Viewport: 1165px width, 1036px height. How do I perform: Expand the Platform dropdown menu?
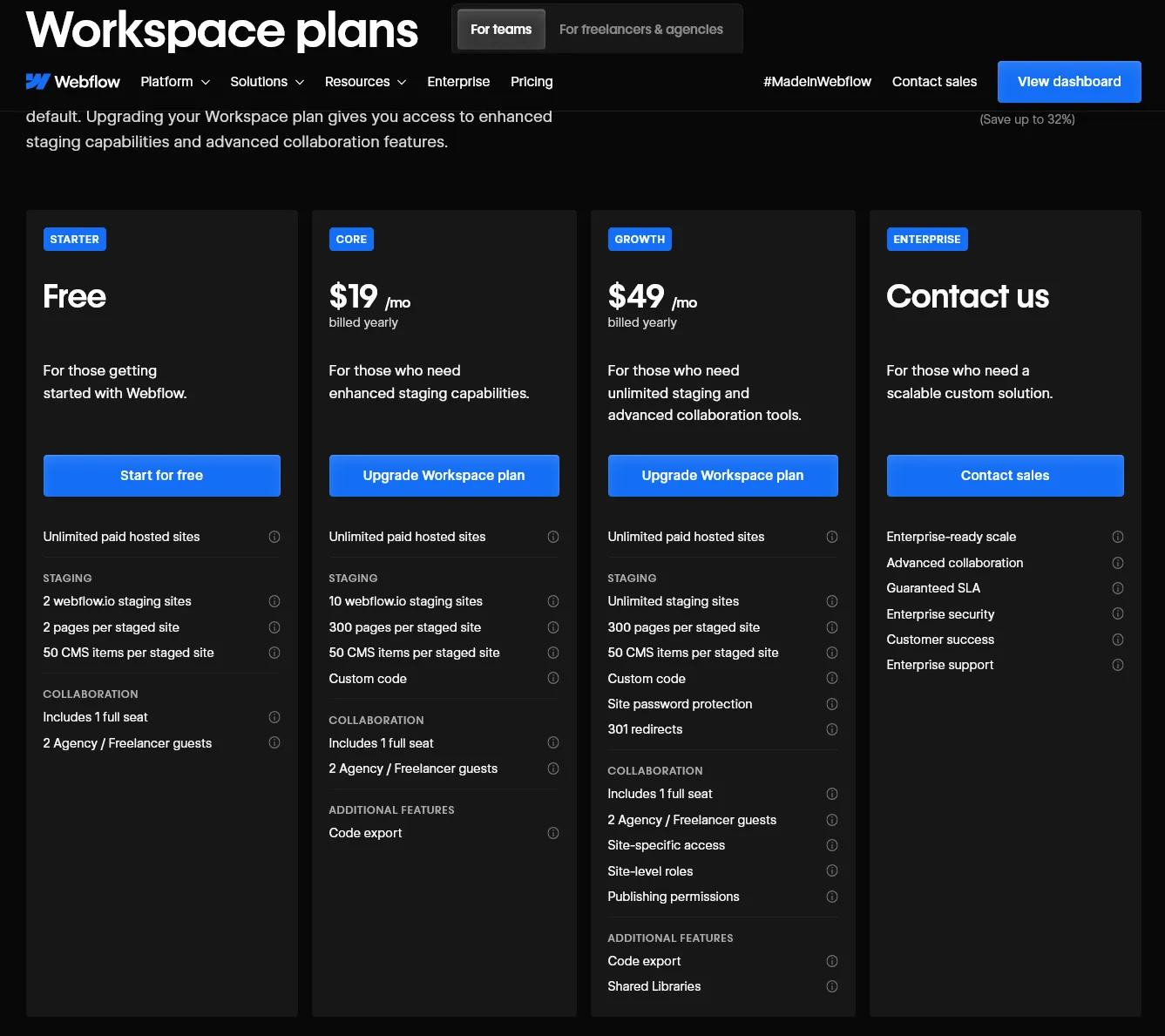175,82
